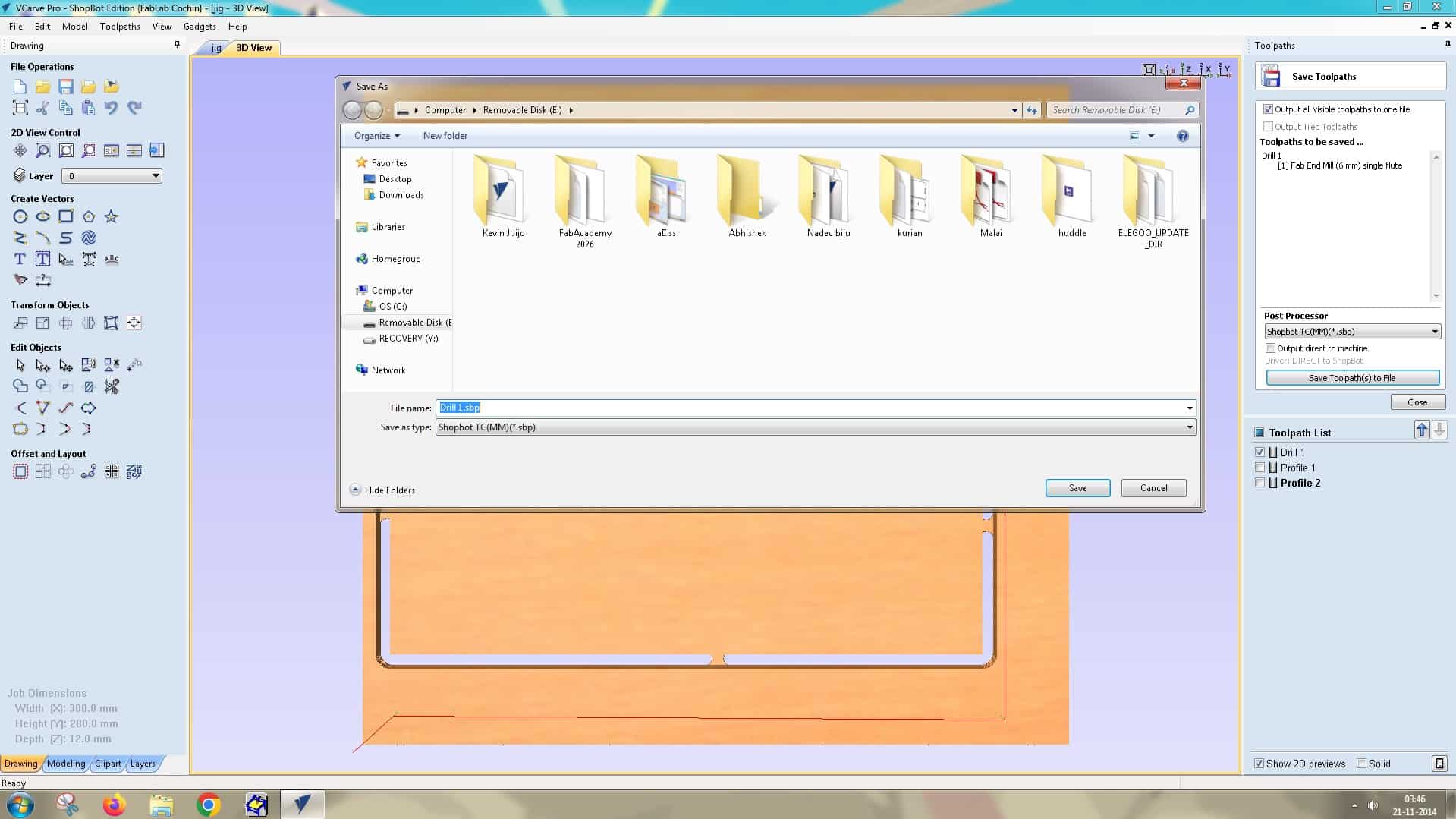1456x819 pixels.
Task: Create a new file in File Operations
Action: click(20, 87)
